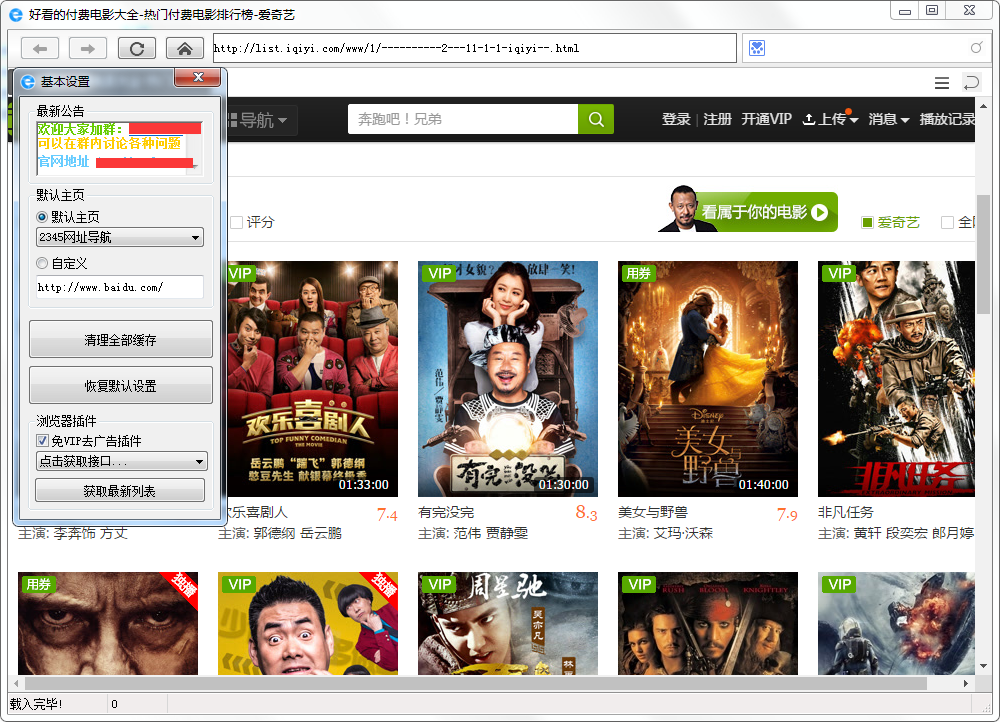Toggle the 评分 sort checkbox
This screenshot has width=1000, height=722.
pos(237,222)
